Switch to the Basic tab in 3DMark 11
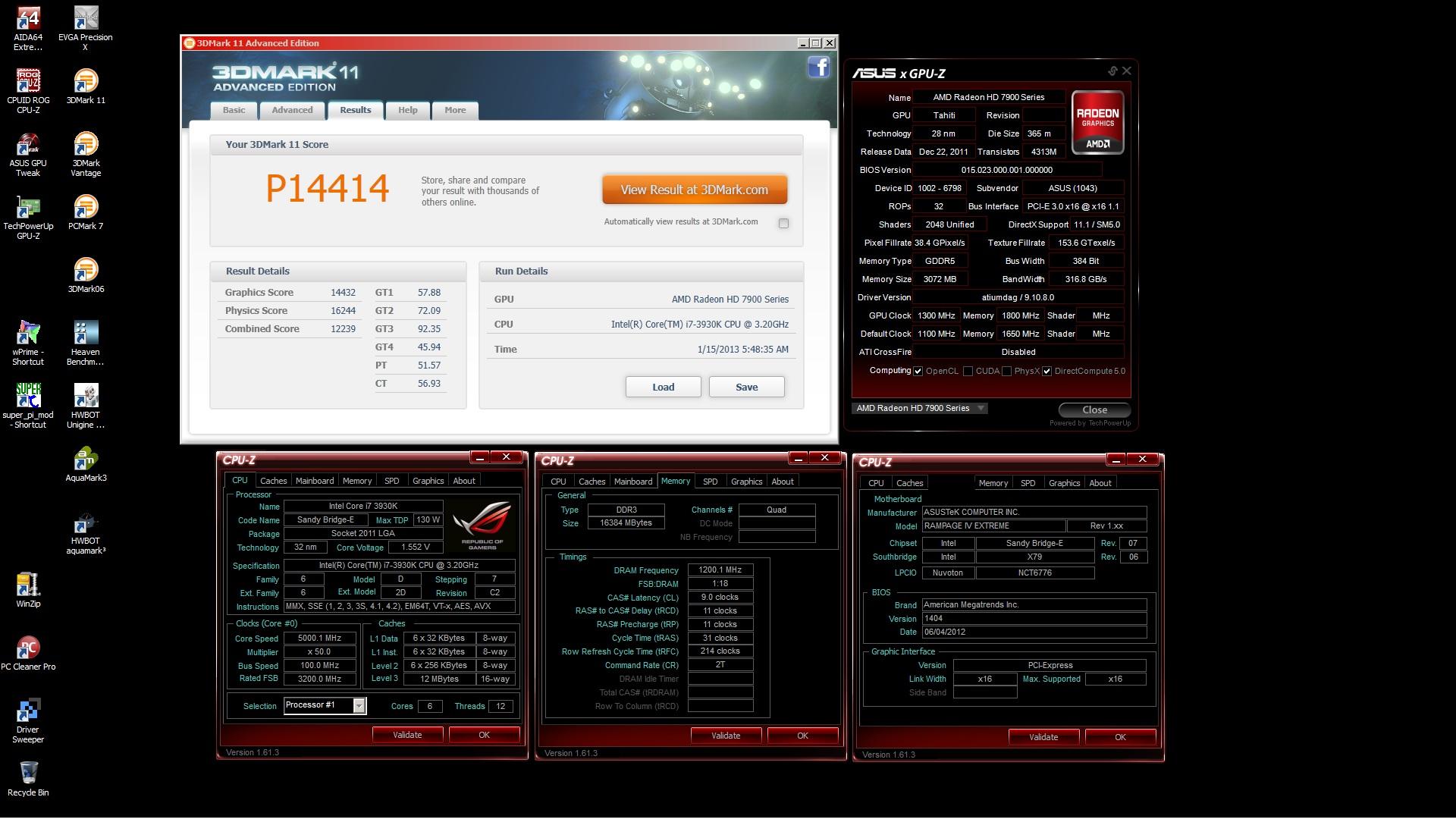This screenshot has height=819, width=1456. (x=234, y=110)
